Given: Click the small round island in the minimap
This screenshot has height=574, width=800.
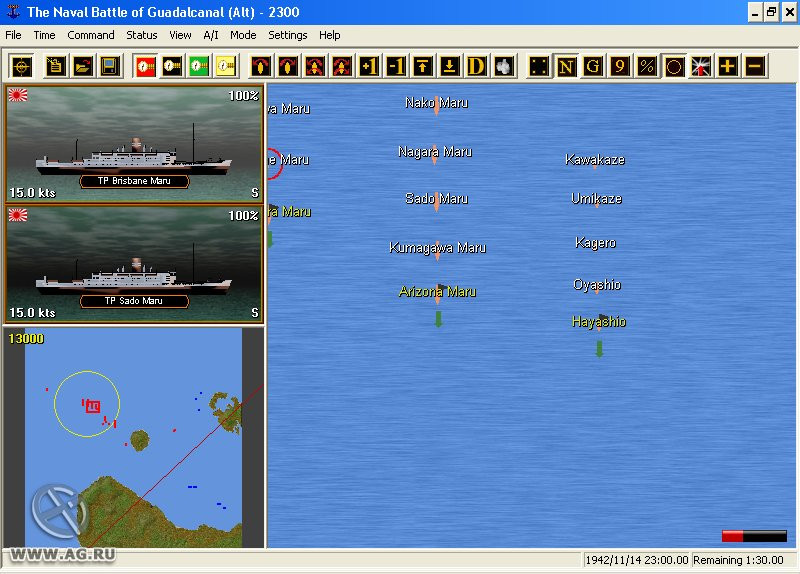Looking at the screenshot, I should [139, 440].
